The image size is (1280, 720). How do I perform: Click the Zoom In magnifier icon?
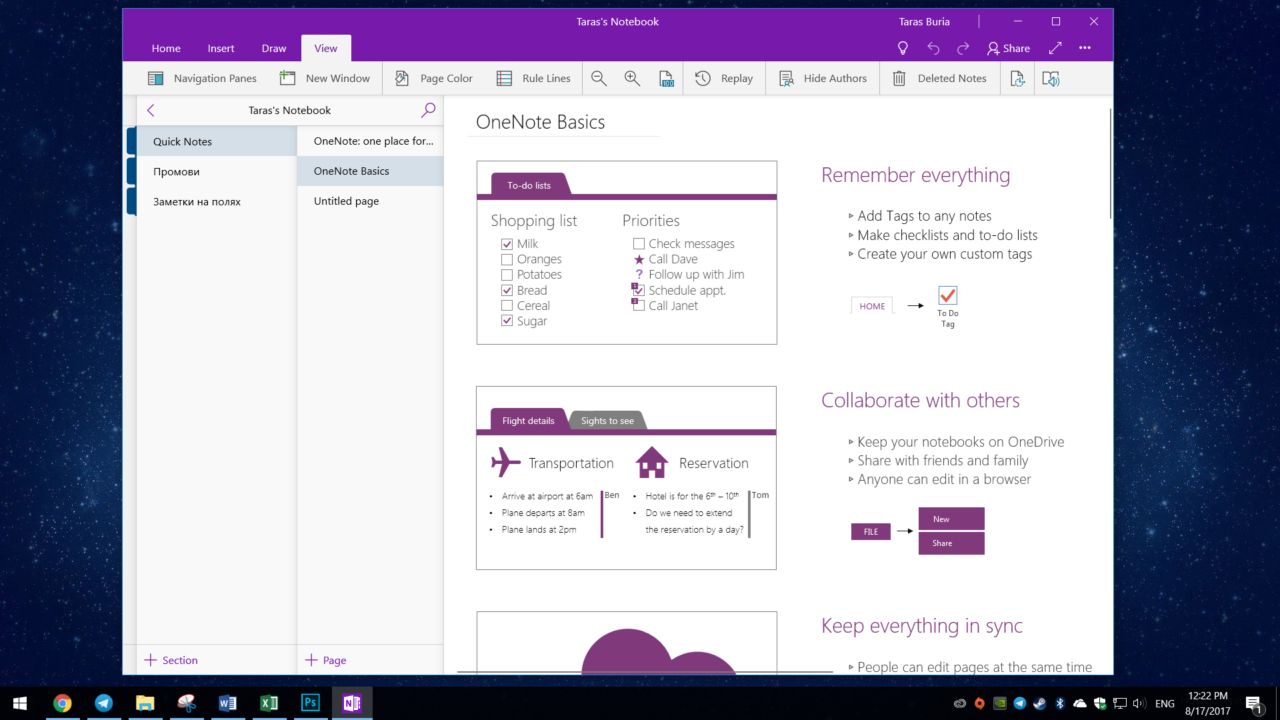(632, 78)
